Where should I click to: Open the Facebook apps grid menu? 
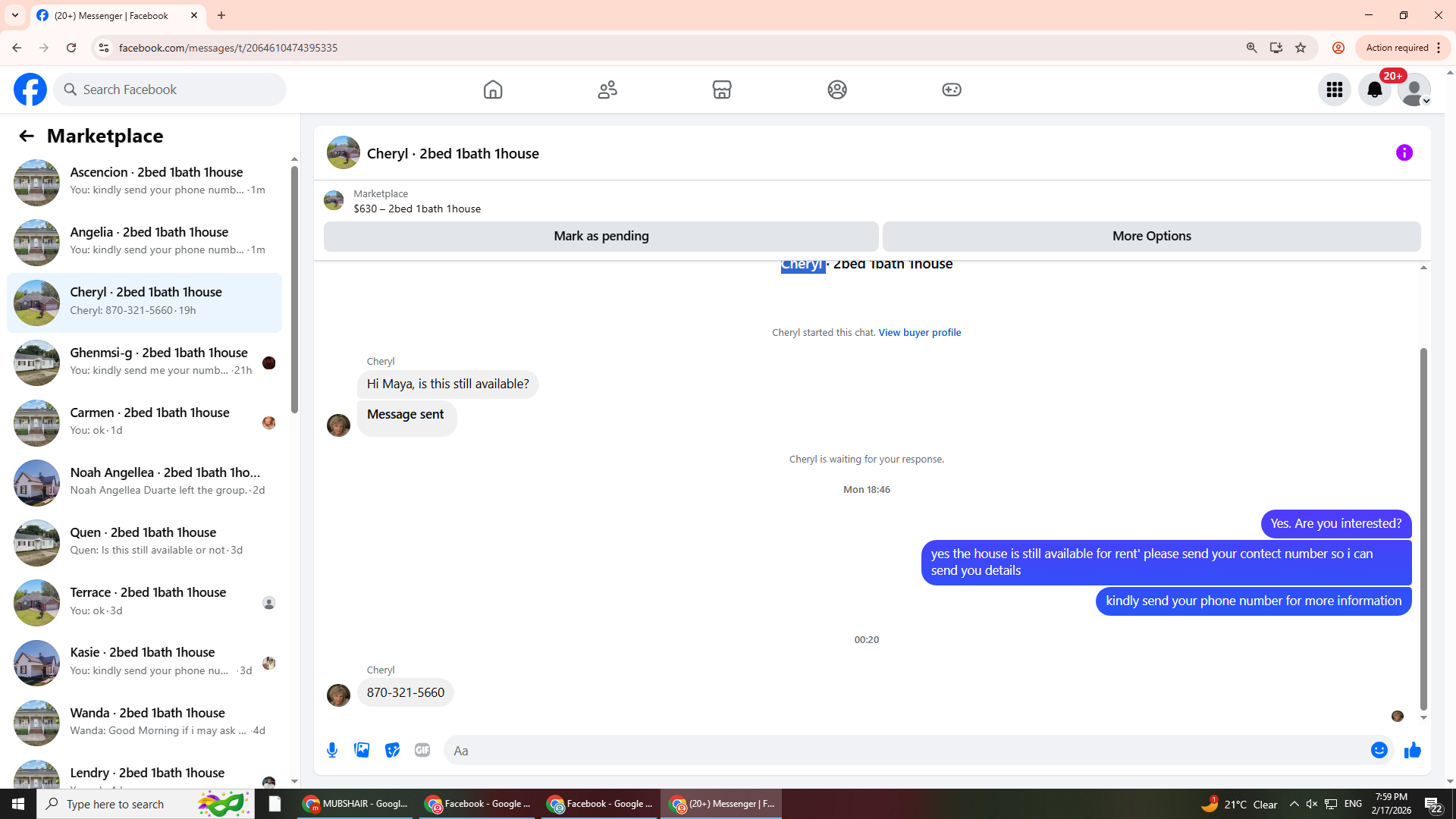coord(1334,89)
